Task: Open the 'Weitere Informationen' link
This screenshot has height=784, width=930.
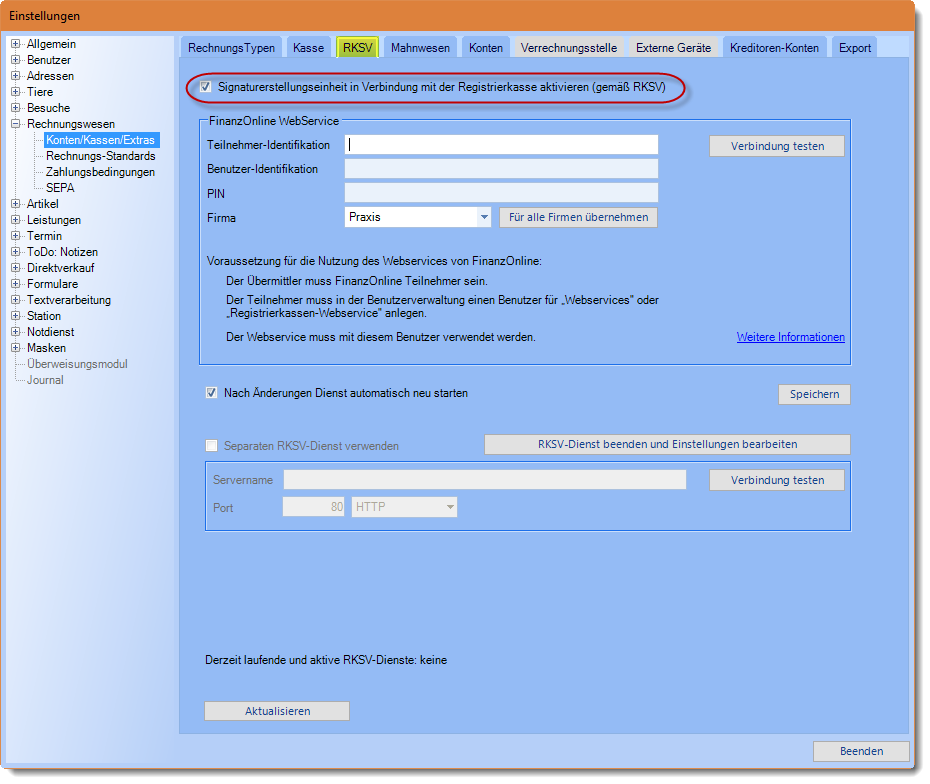Action: (x=790, y=337)
